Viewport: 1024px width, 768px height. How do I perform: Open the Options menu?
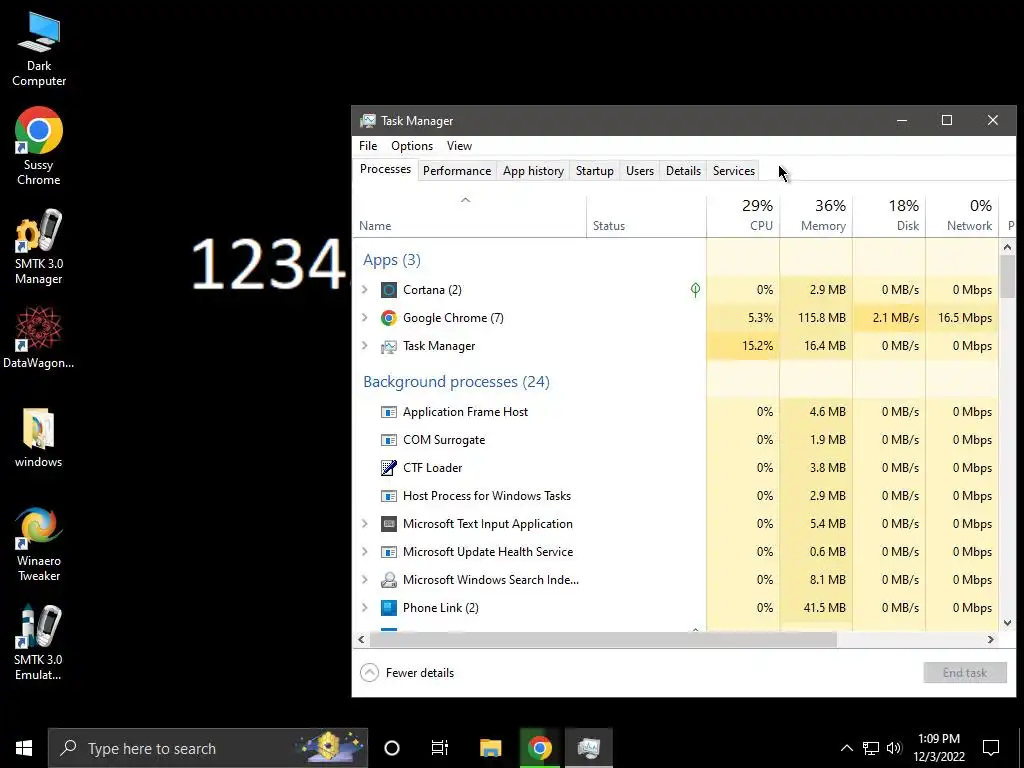(x=412, y=146)
